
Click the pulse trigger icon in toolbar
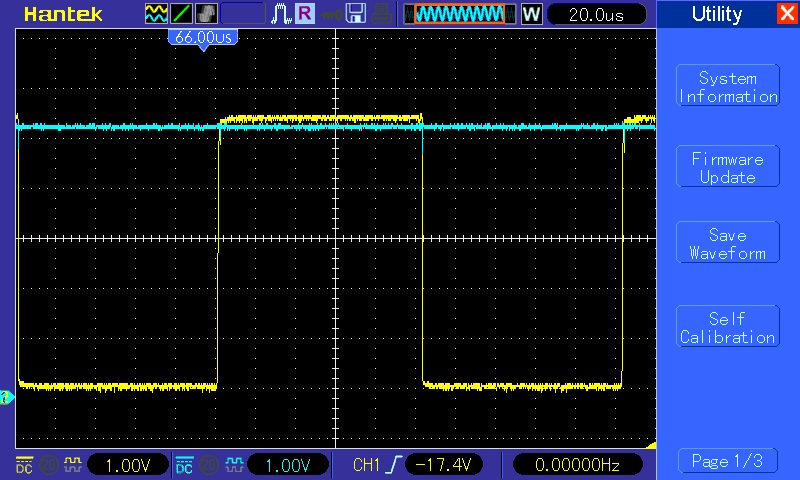280,14
